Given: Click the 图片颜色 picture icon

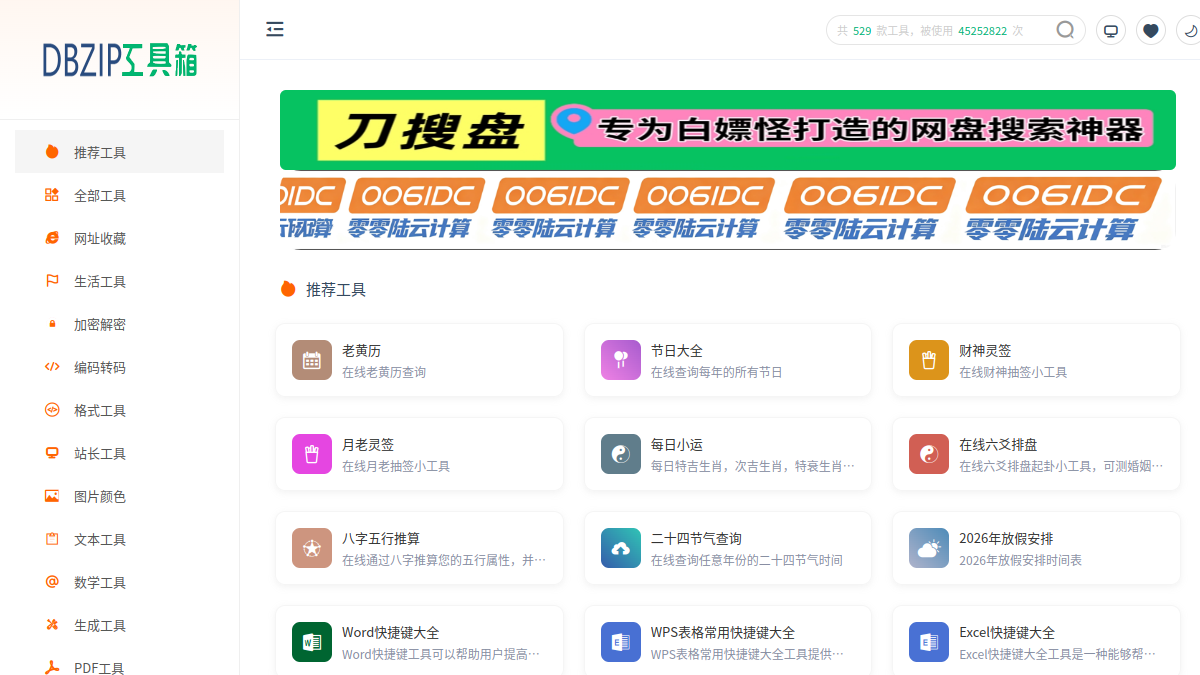Looking at the screenshot, I should tap(52, 496).
